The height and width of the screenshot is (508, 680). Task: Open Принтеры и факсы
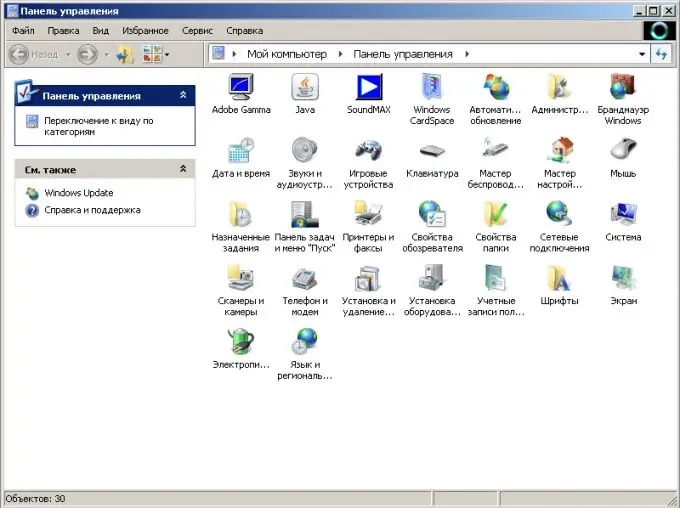(x=369, y=227)
